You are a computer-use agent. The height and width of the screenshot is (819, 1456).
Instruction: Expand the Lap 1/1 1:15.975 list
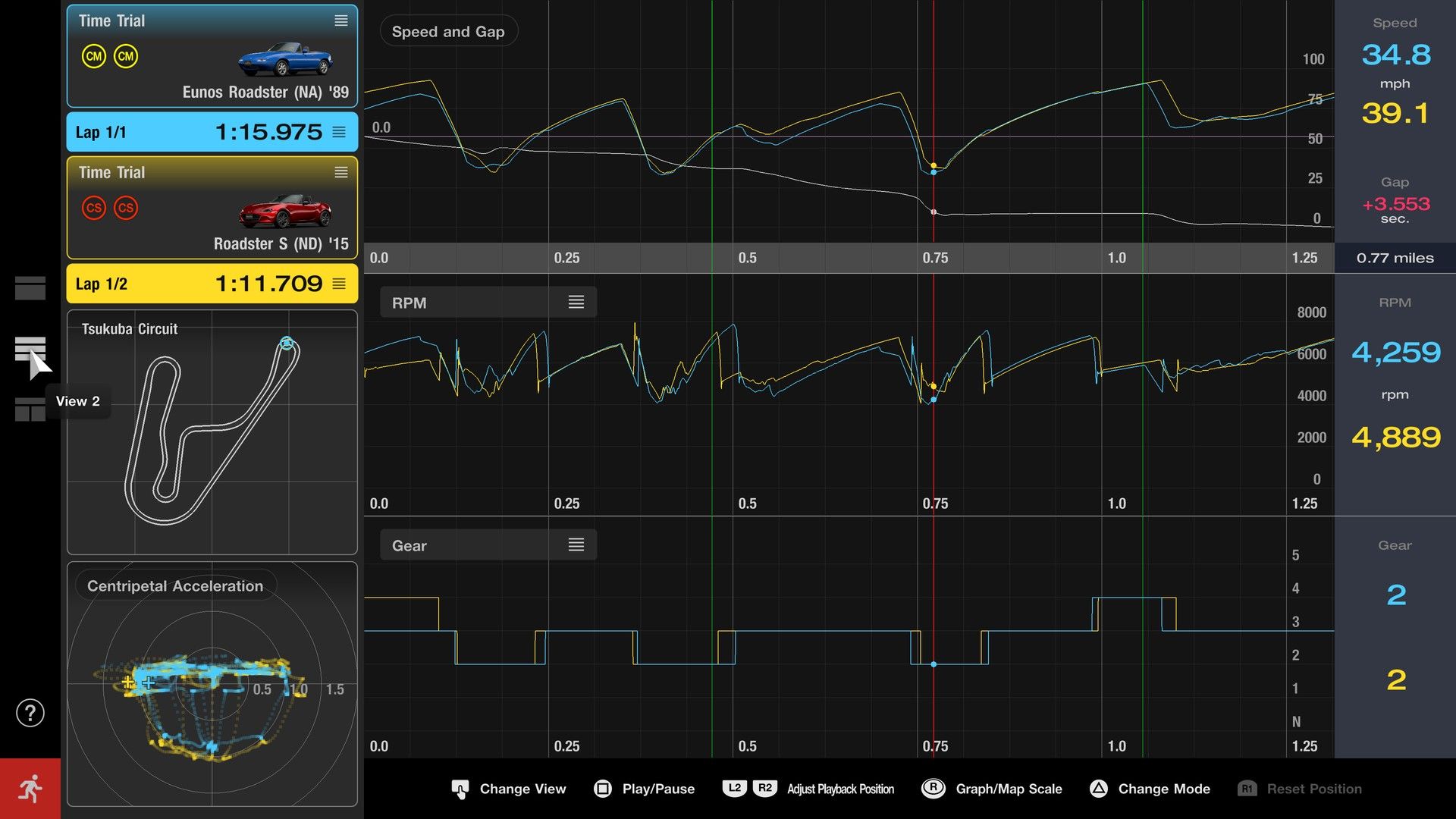339,132
